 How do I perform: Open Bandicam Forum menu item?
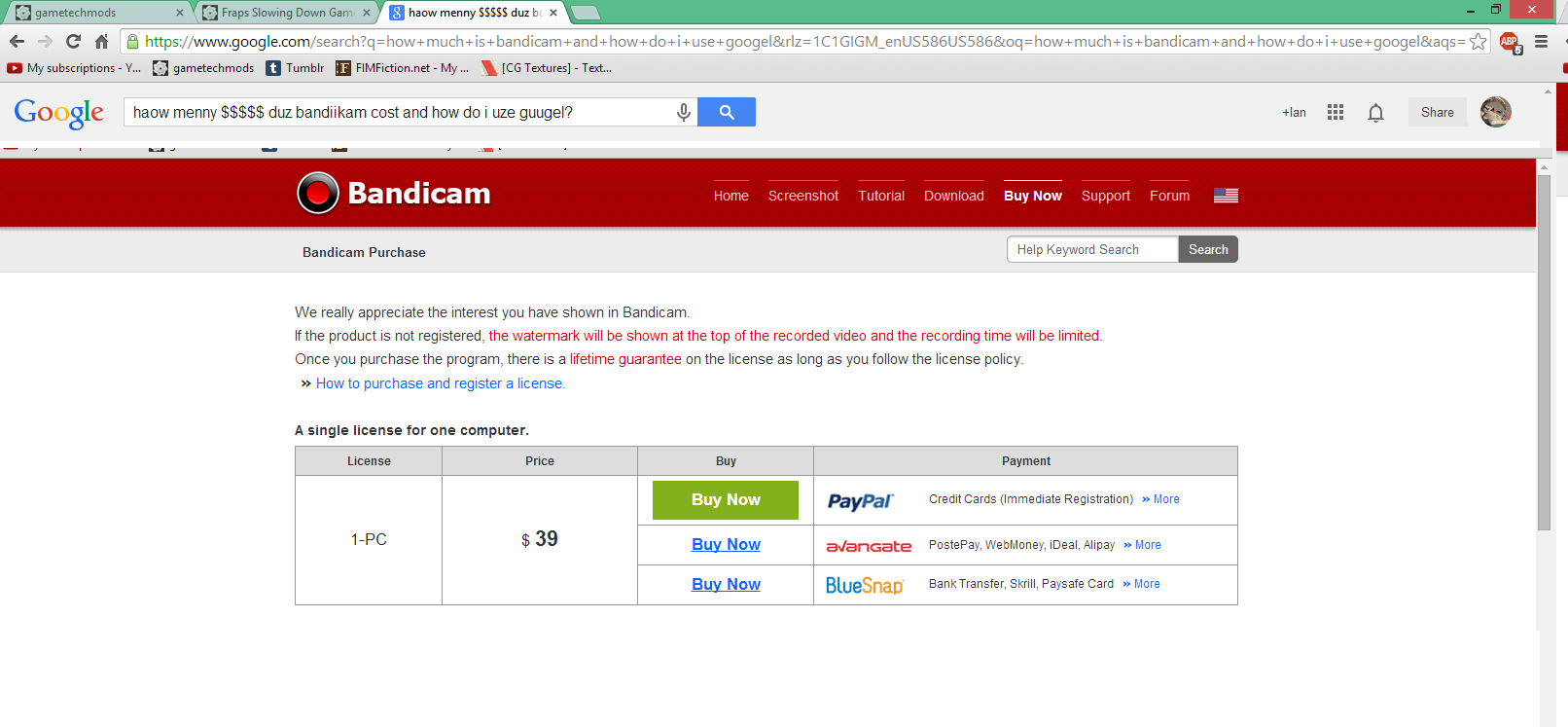click(x=1169, y=196)
